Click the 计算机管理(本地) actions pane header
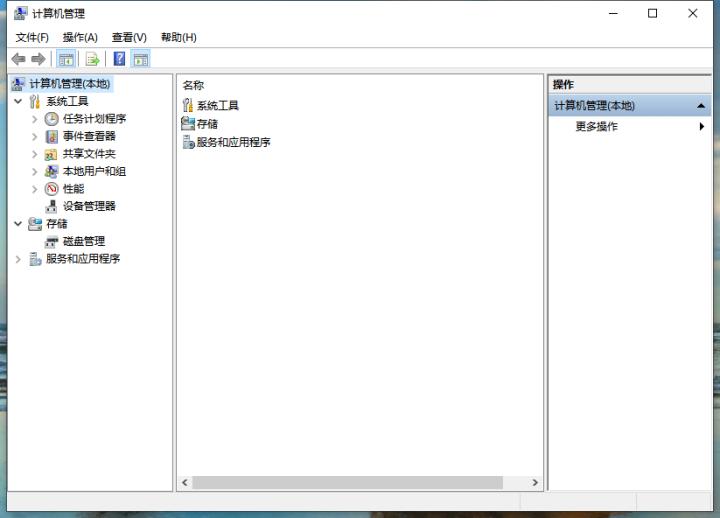The height and width of the screenshot is (518, 720). click(x=630, y=106)
